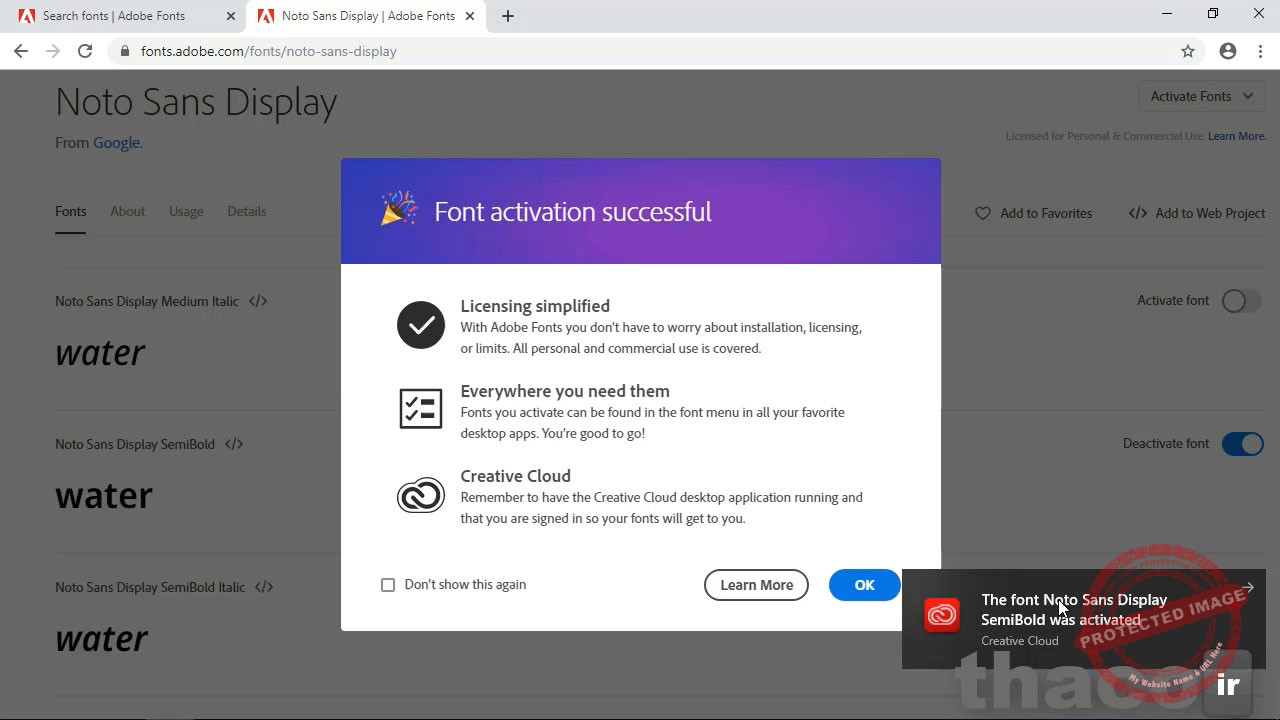Click the browser back arrow

coord(21,51)
